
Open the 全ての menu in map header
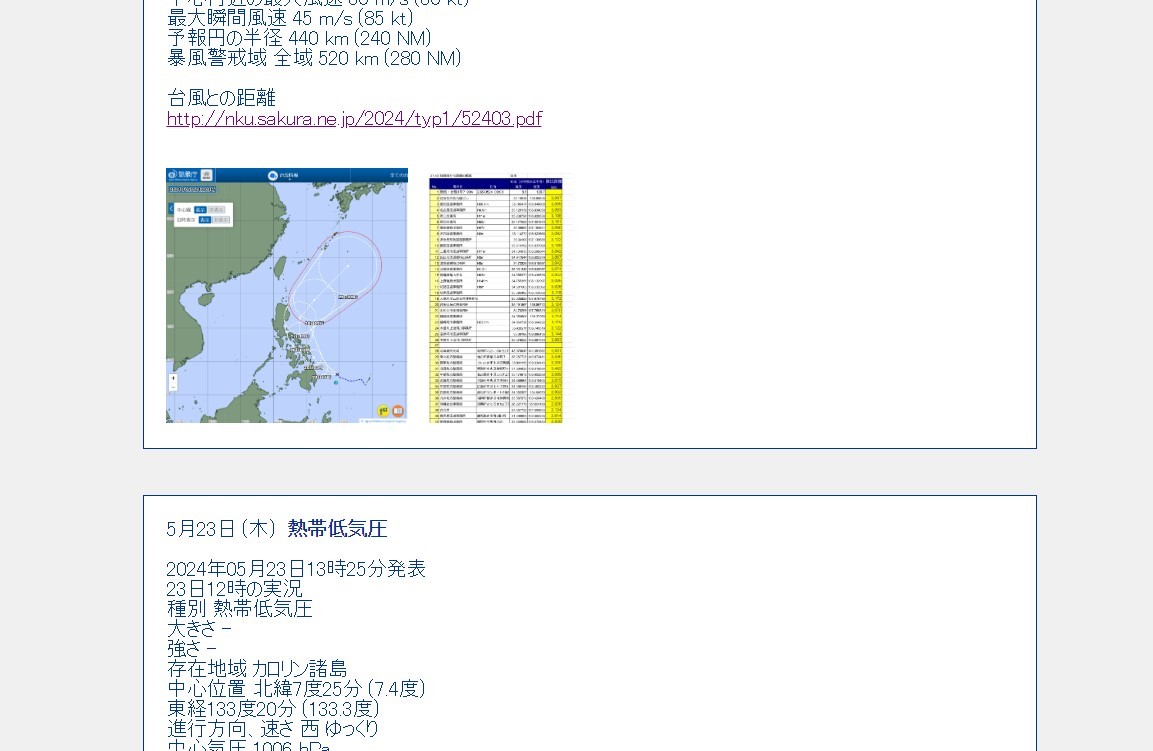397,175
